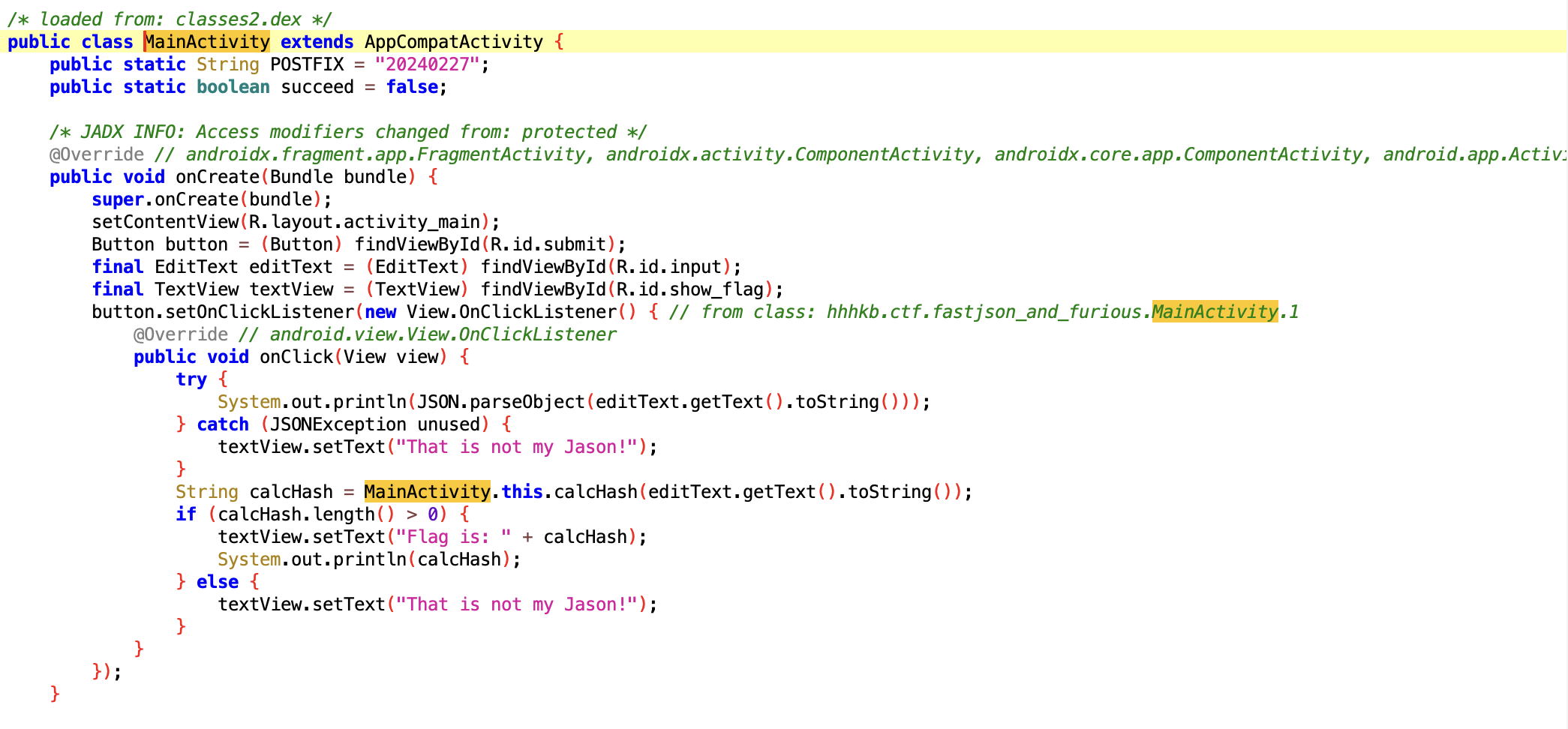Click the R.id.submit reference
The width and height of the screenshot is (1568, 729).
pos(548,244)
